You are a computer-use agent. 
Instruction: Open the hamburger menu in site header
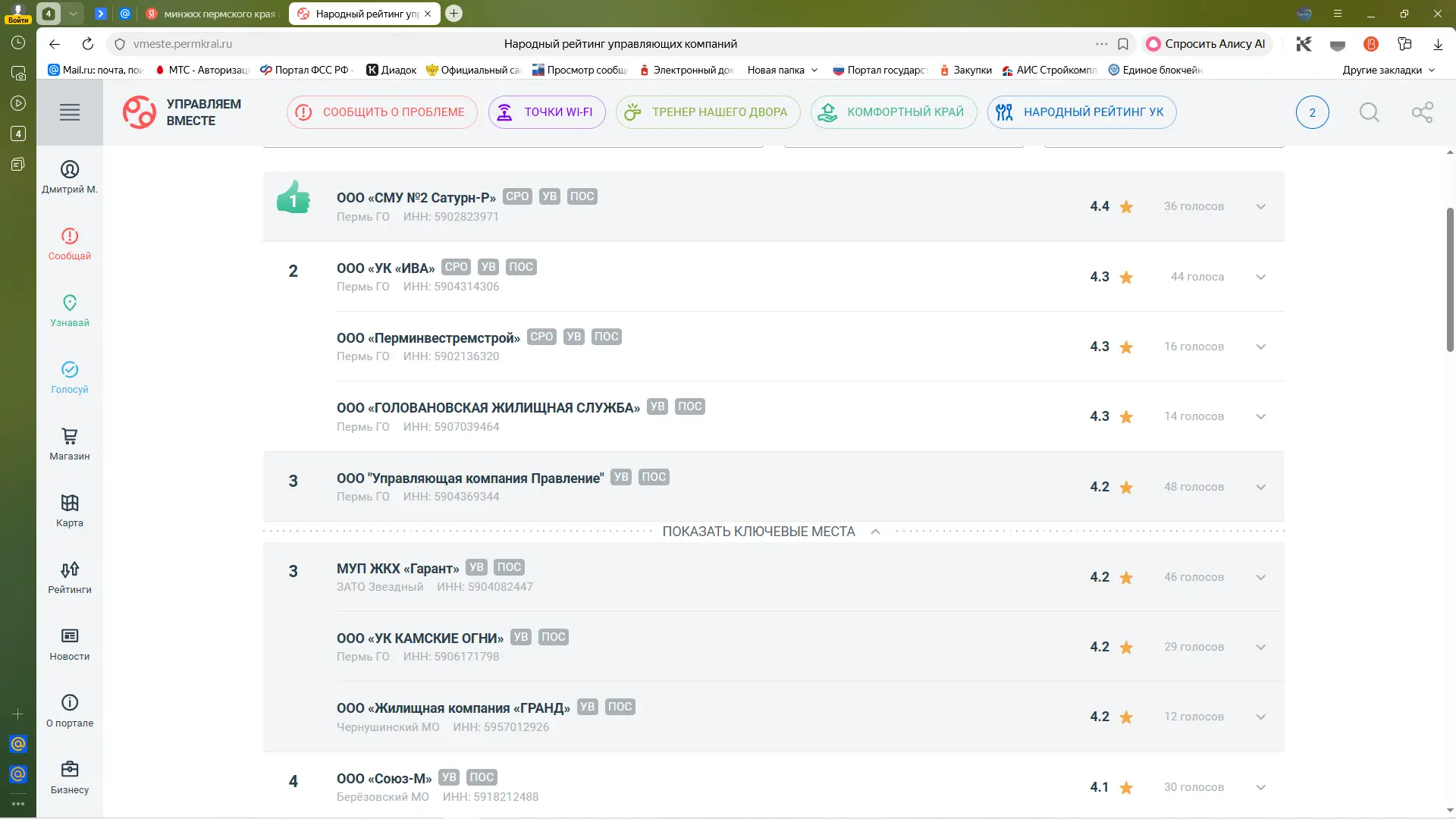pos(70,112)
